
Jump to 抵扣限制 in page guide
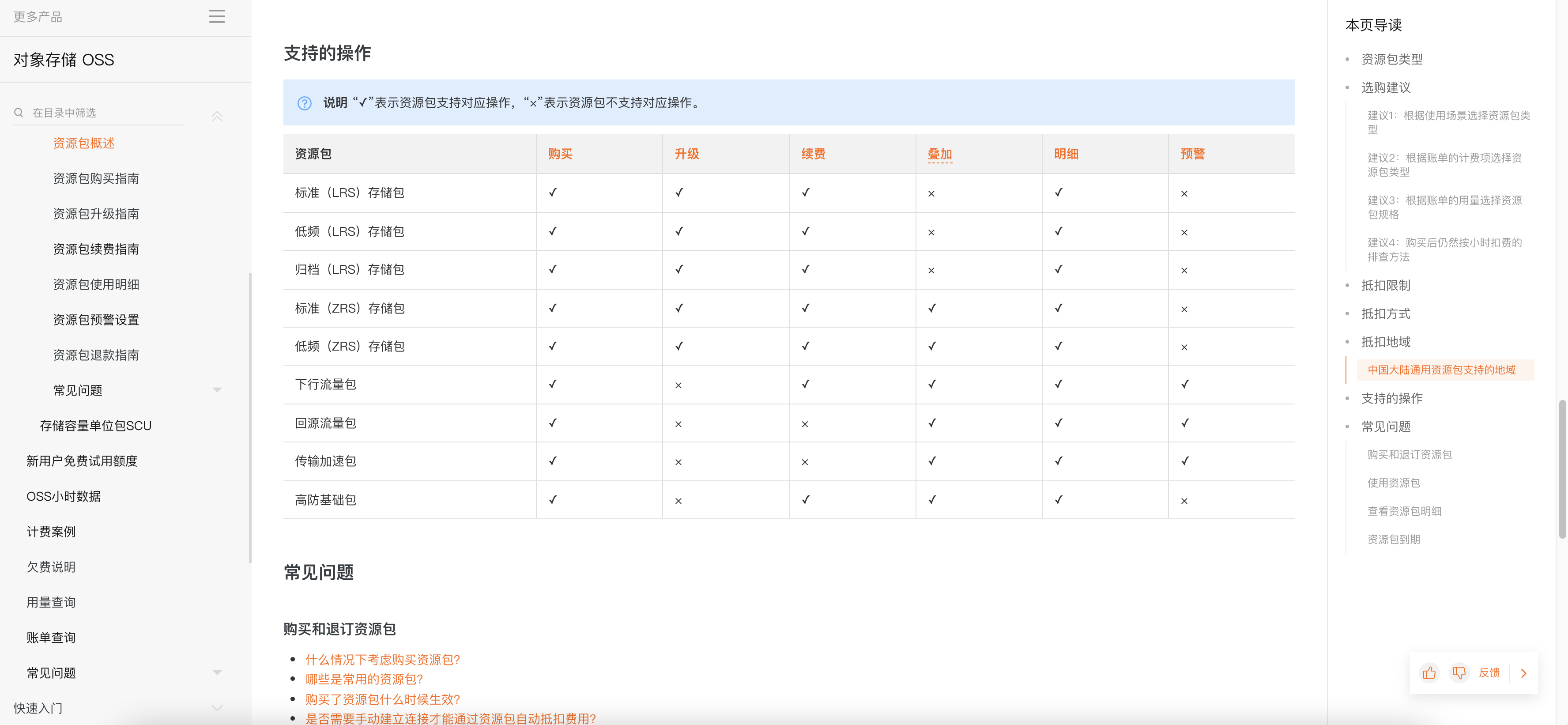pyautogui.click(x=1385, y=286)
